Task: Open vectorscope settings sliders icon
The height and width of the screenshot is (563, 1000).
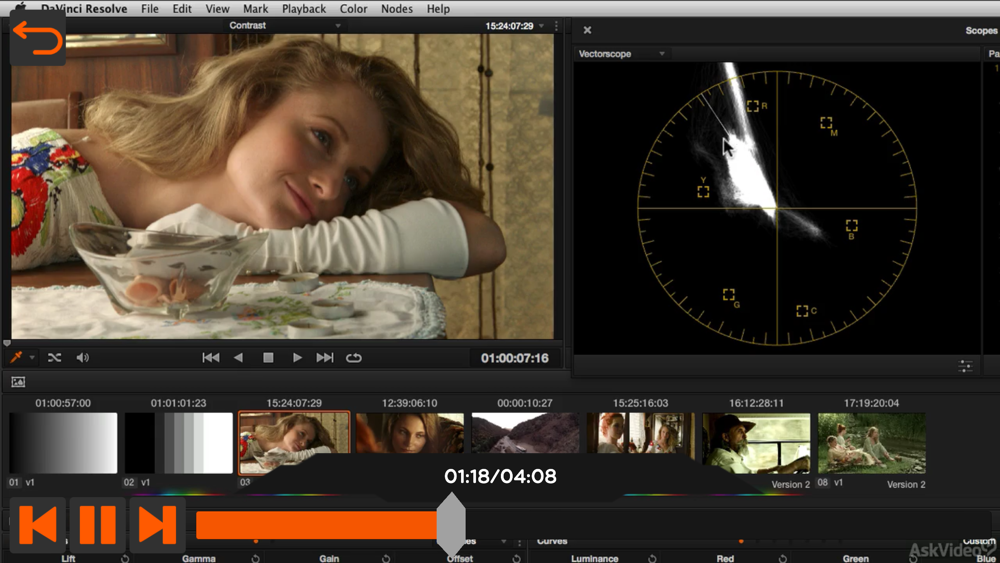Action: click(965, 366)
